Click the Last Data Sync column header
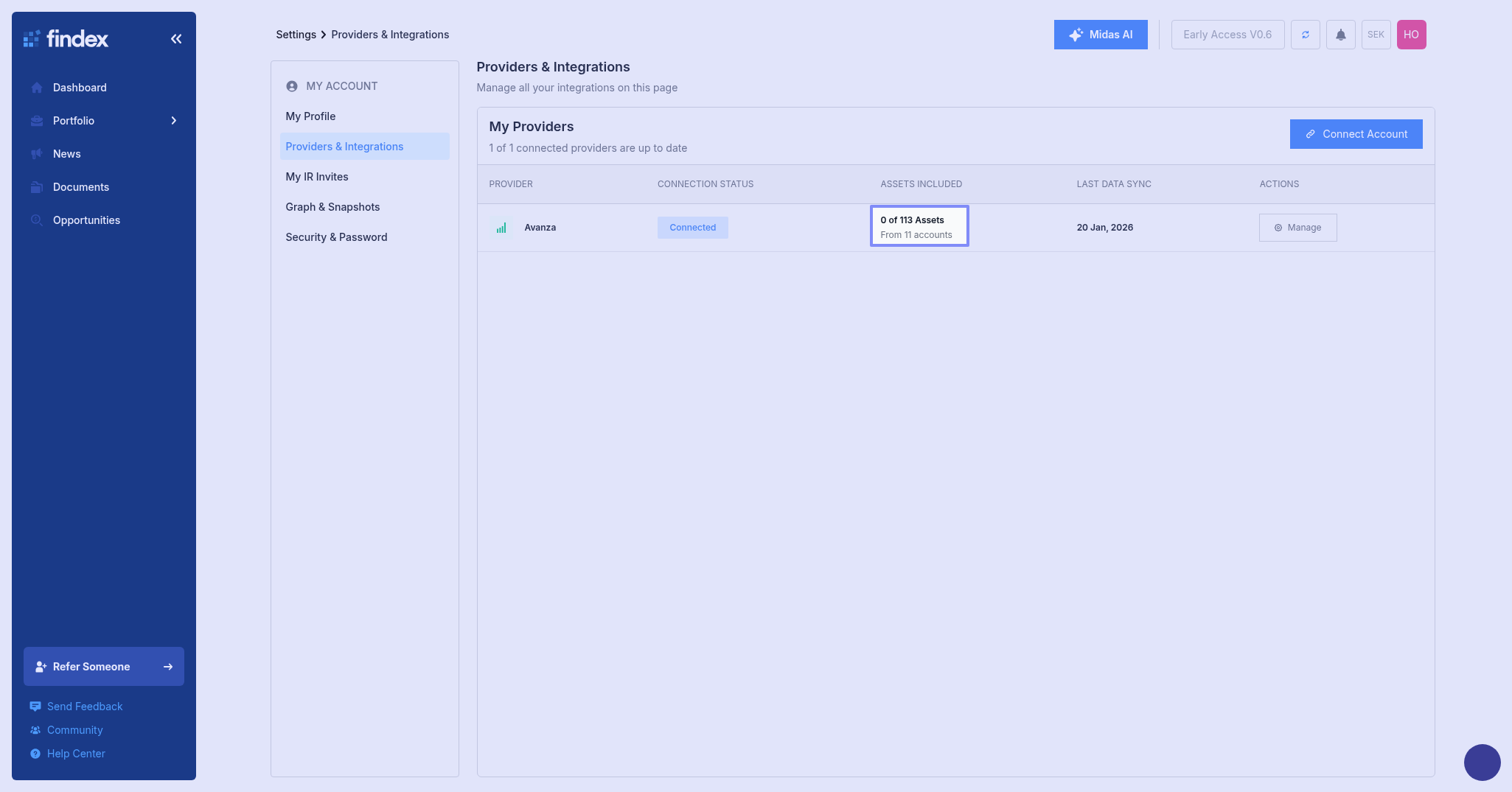1512x792 pixels. 1114,184
